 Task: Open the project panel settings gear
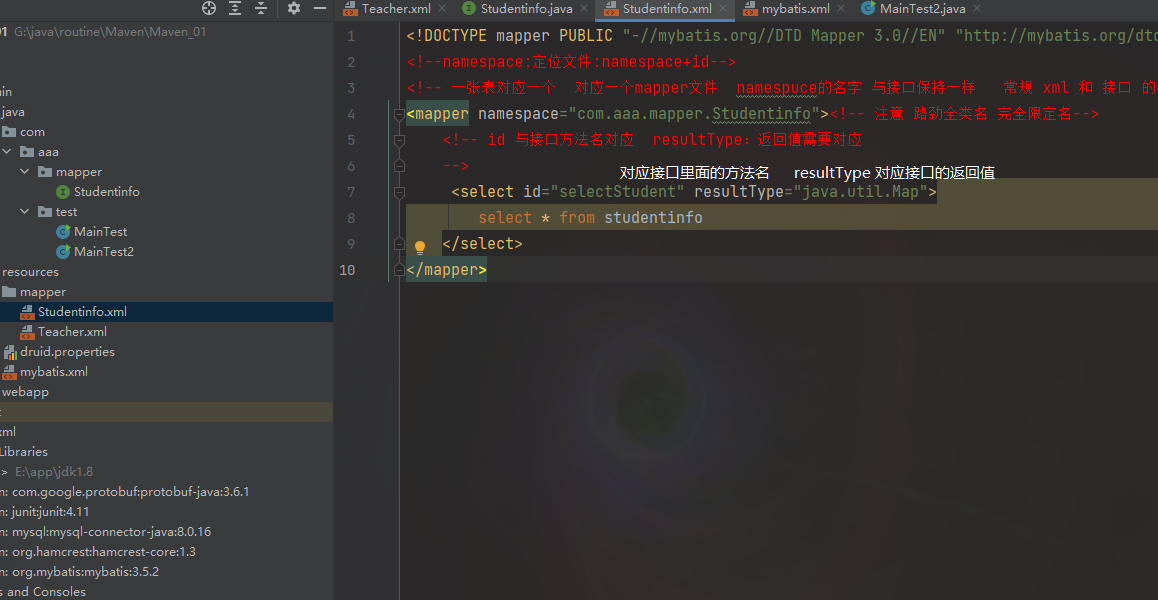[x=294, y=8]
